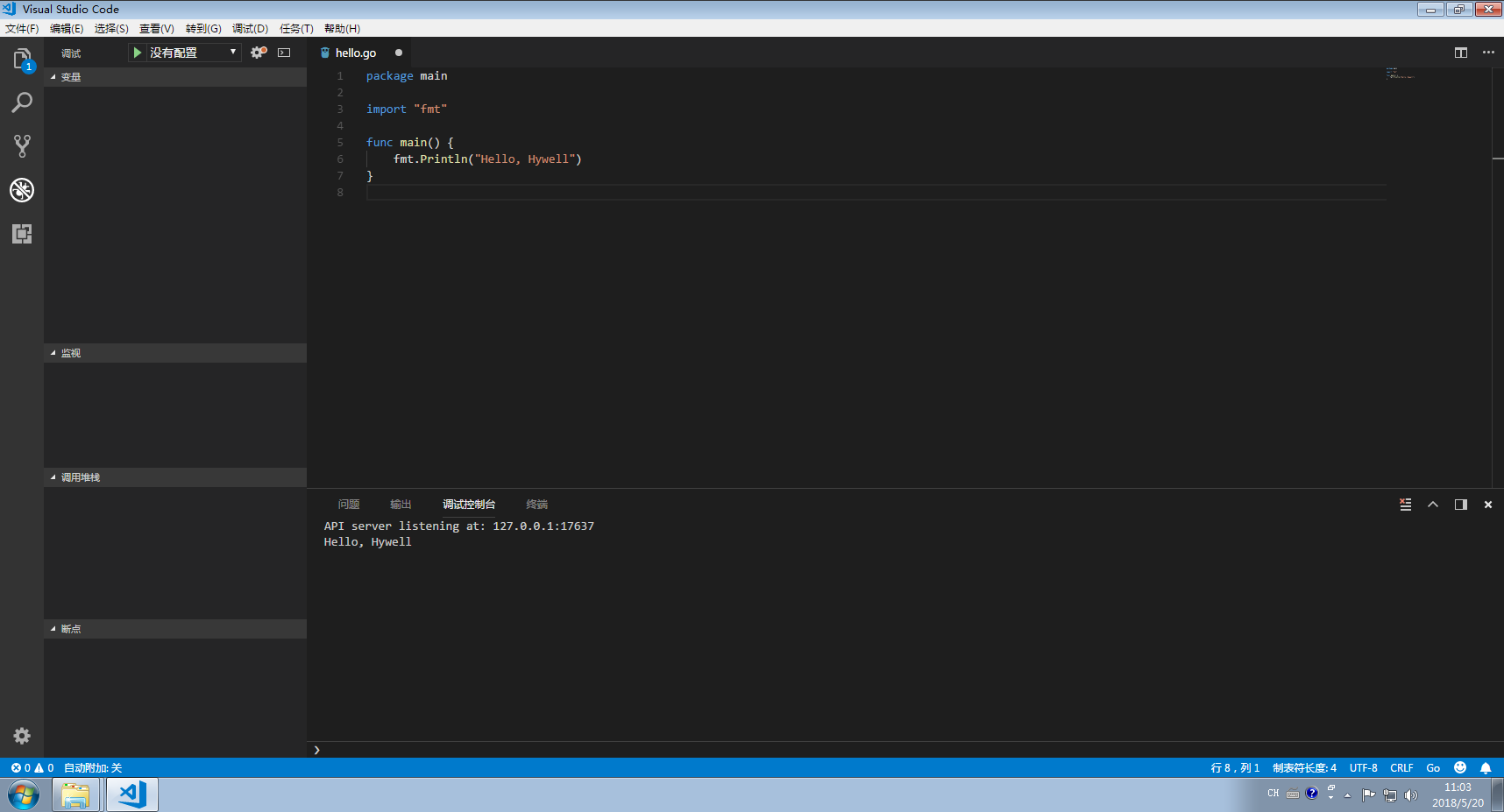Switch to the 终端 (Terminal) tab
The height and width of the screenshot is (812, 1504).
[x=537, y=505]
